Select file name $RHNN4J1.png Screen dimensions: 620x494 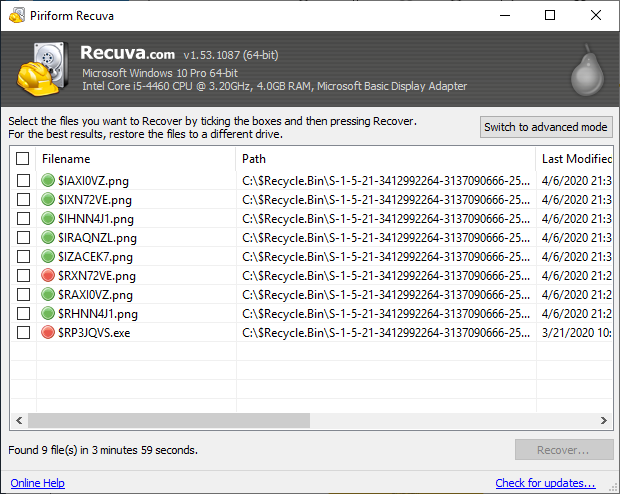(x=98, y=314)
